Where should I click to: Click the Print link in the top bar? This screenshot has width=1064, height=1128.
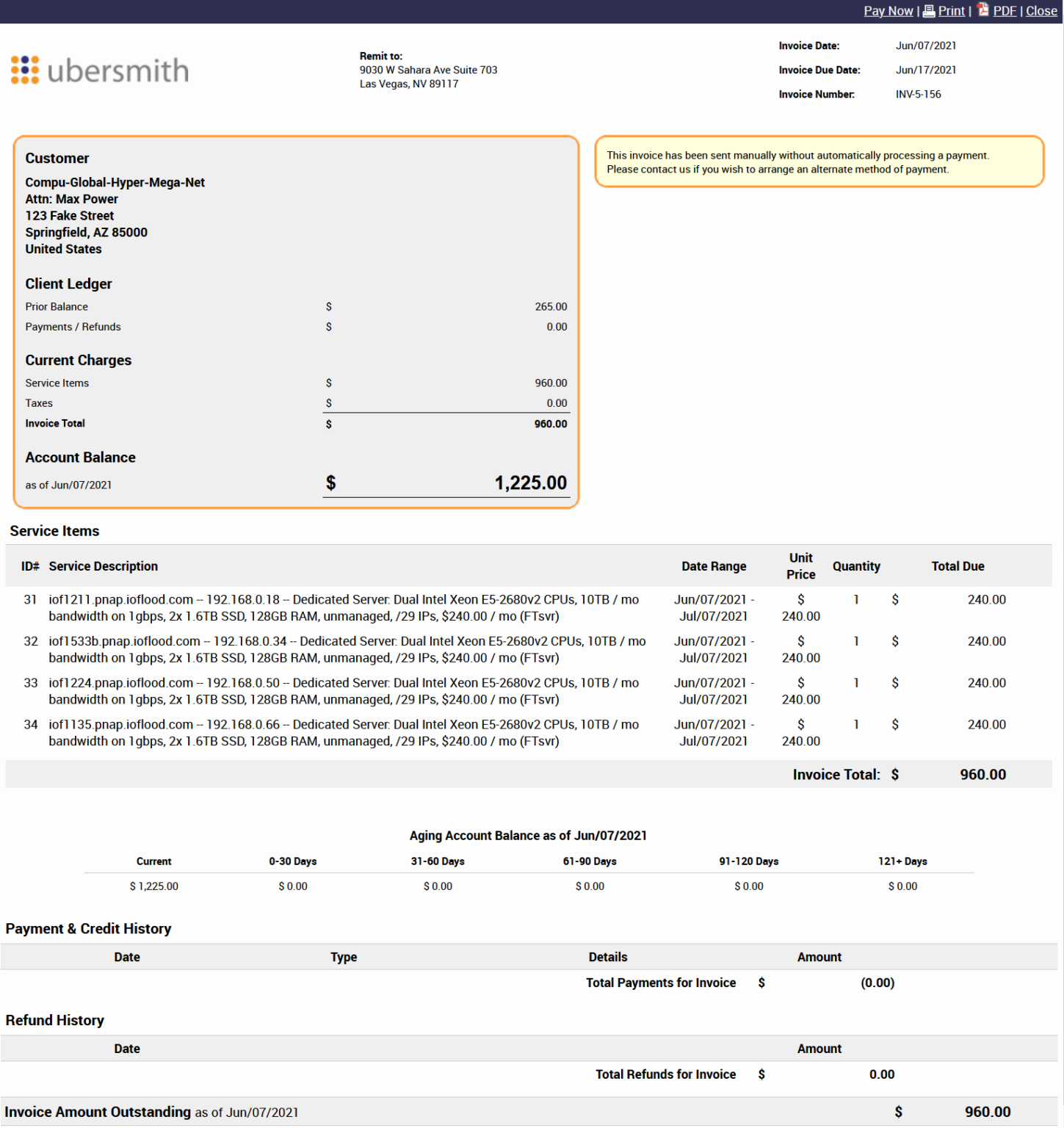tap(950, 11)
